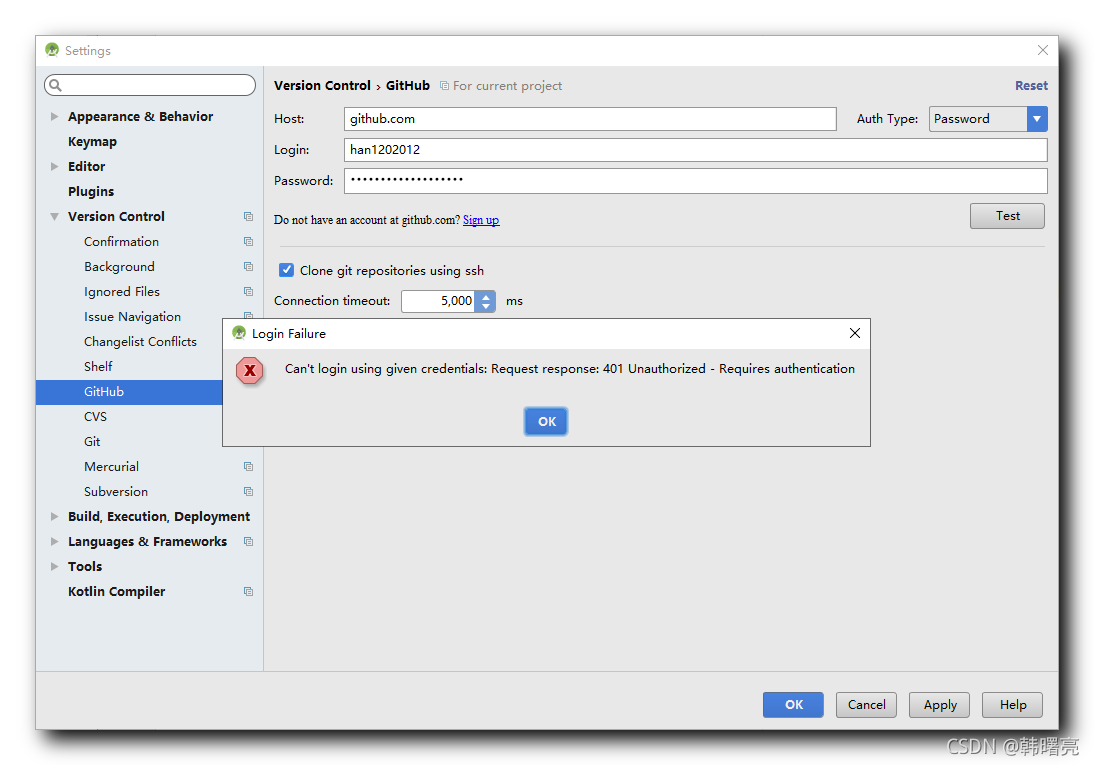
Task: Click the project-scope icon beside Kotlin Compiler
Action: point(248,591)
